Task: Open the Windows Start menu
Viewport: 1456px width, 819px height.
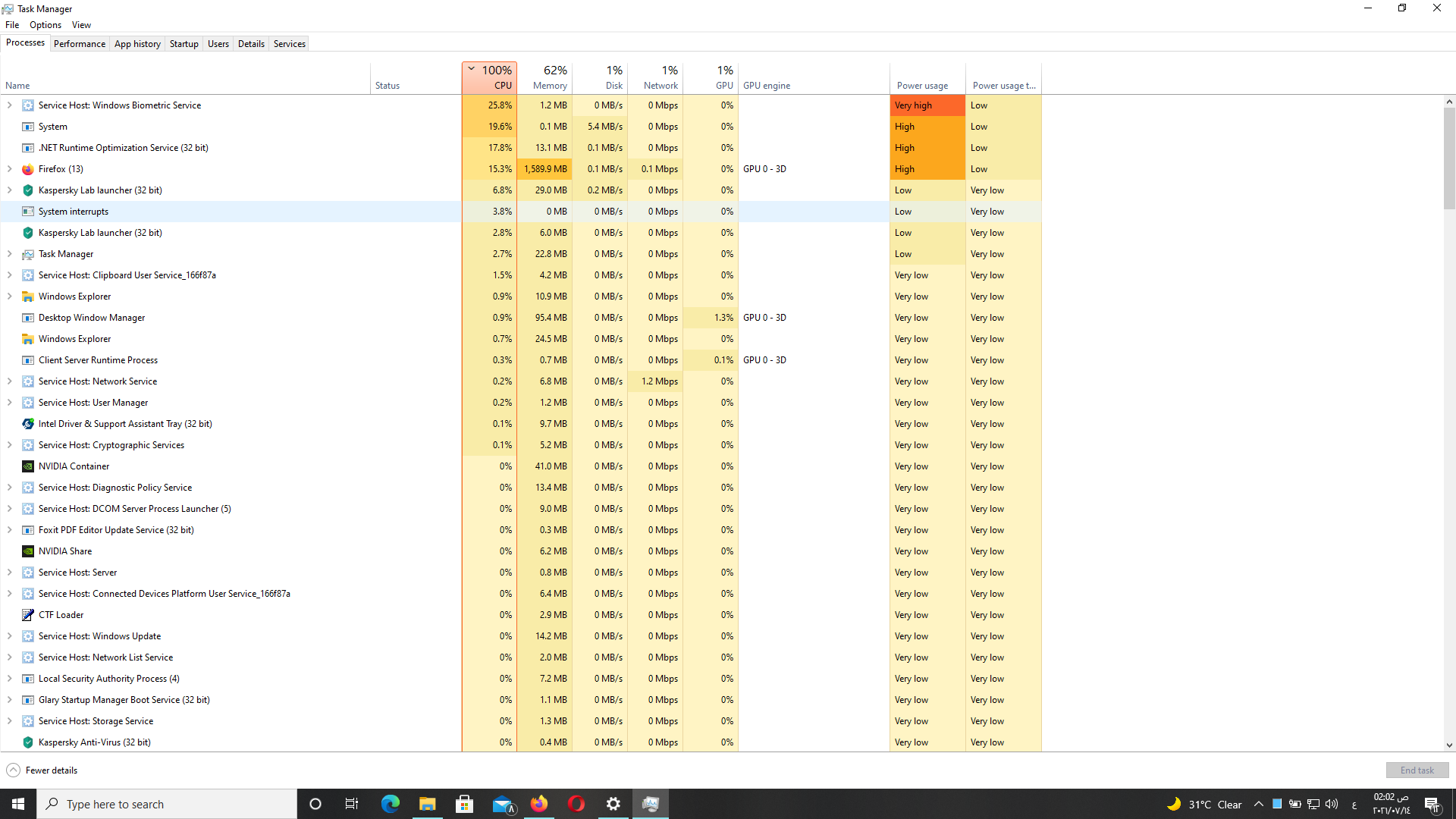Action: [18, 804]
